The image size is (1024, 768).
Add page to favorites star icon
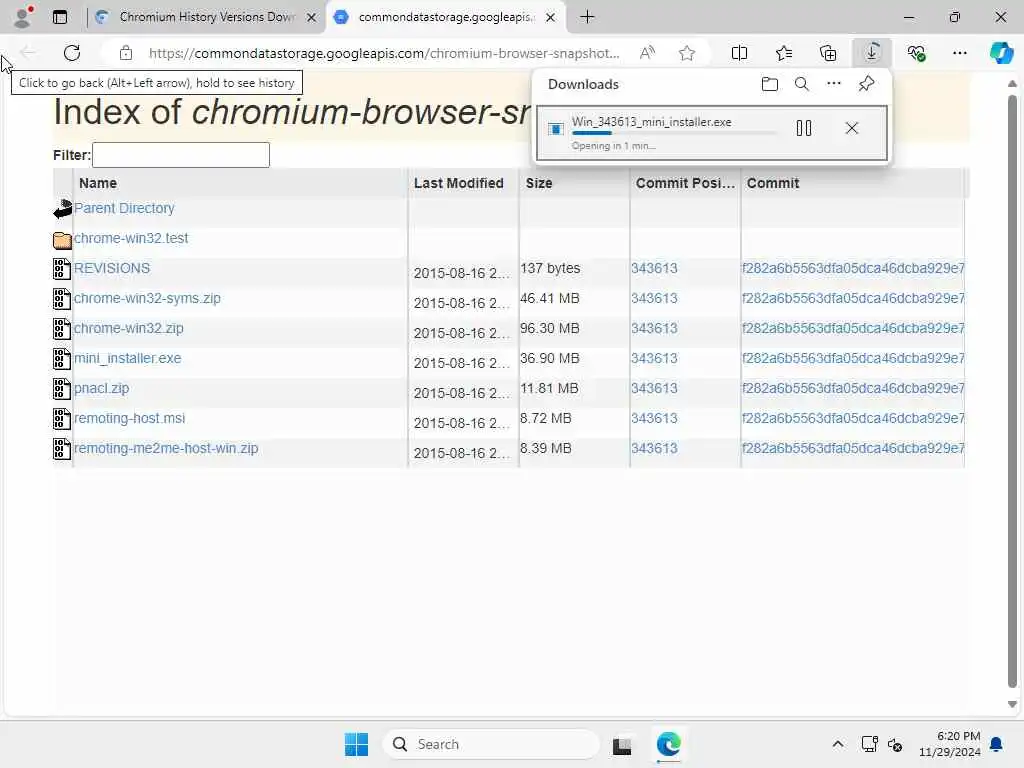coord(686,53)
